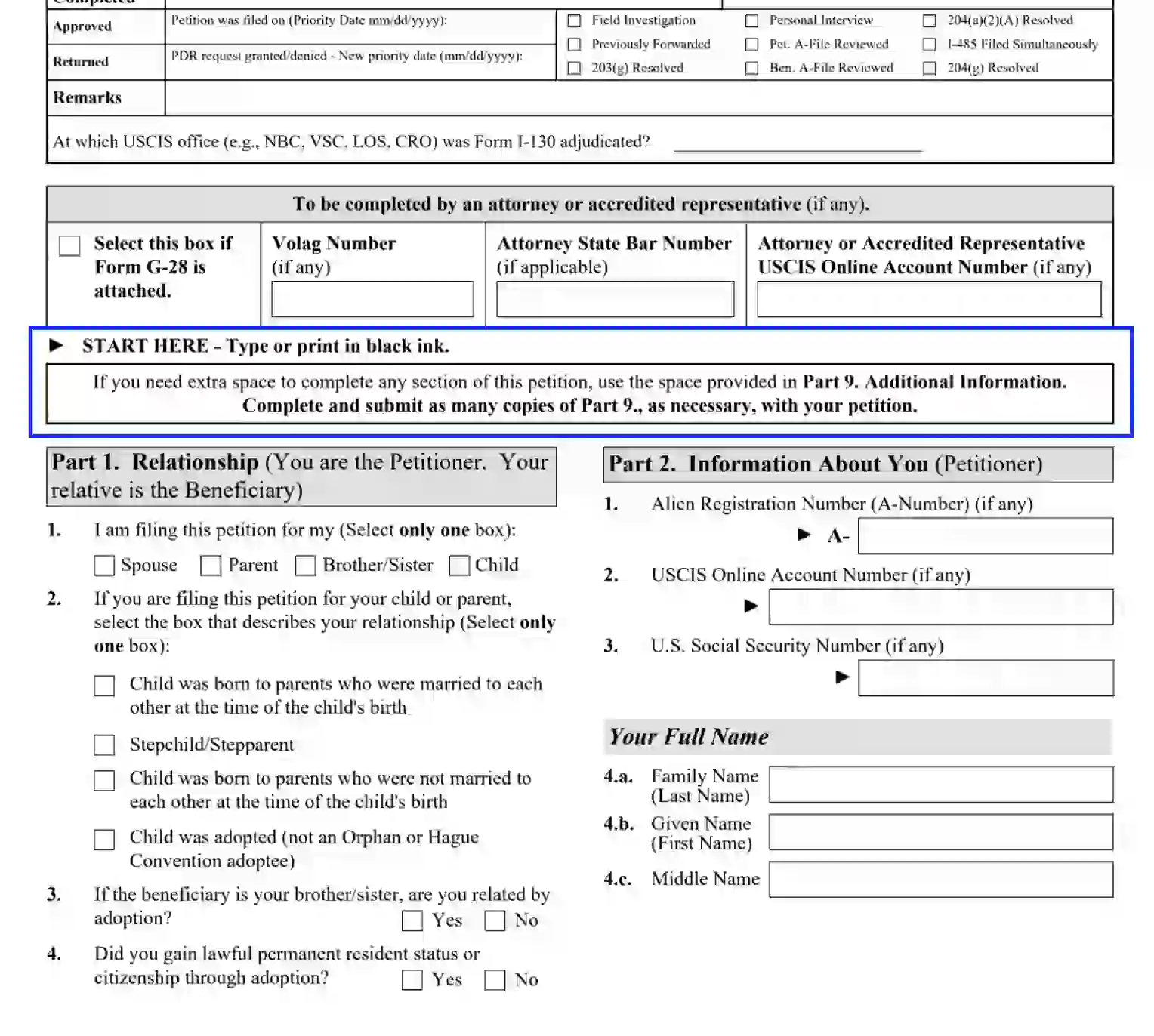
Task: Tick the 203(g) Resolved checkbox
Action: coord(574,68)
